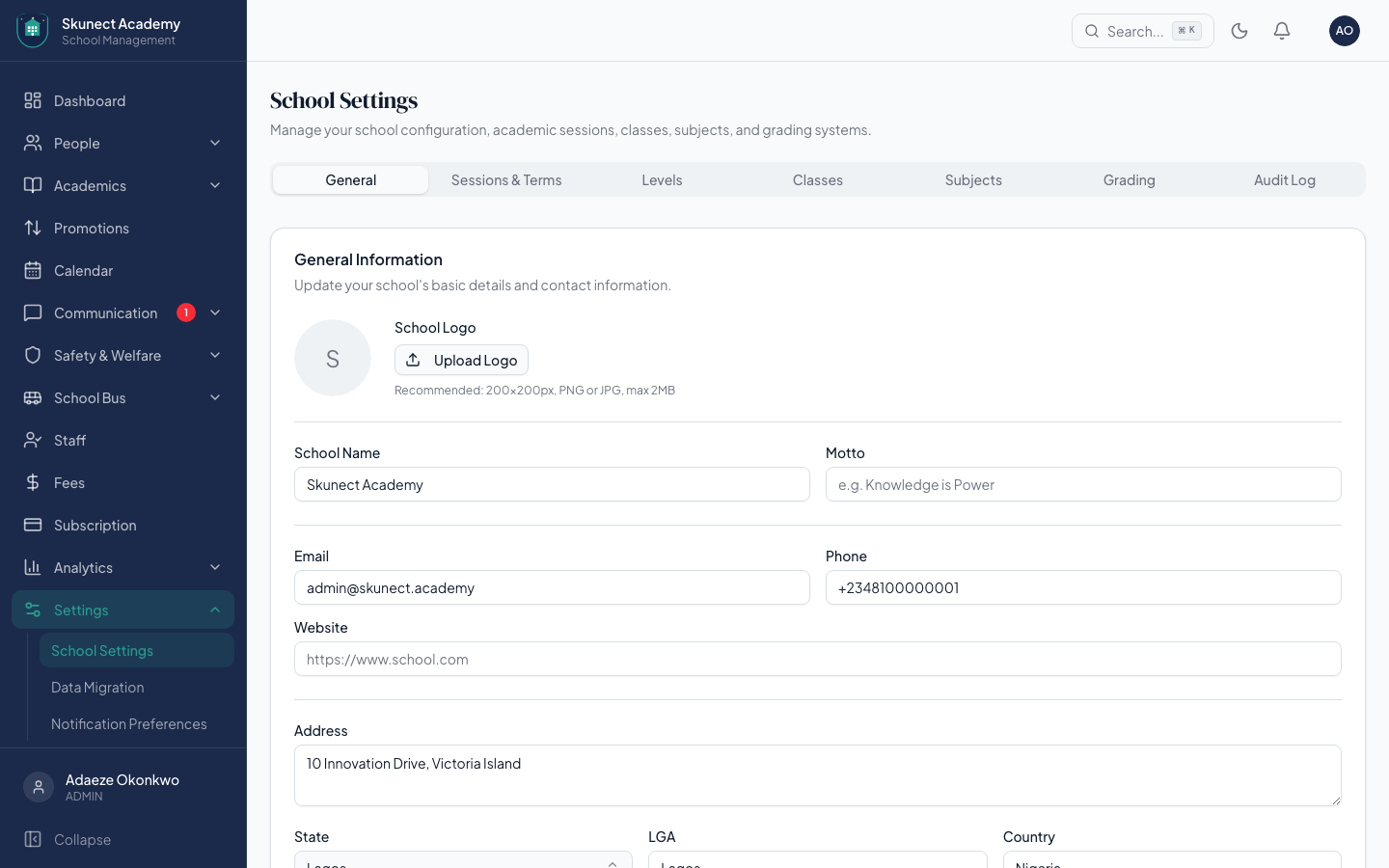Open the Dashboard grid icon

pos(33,100)
